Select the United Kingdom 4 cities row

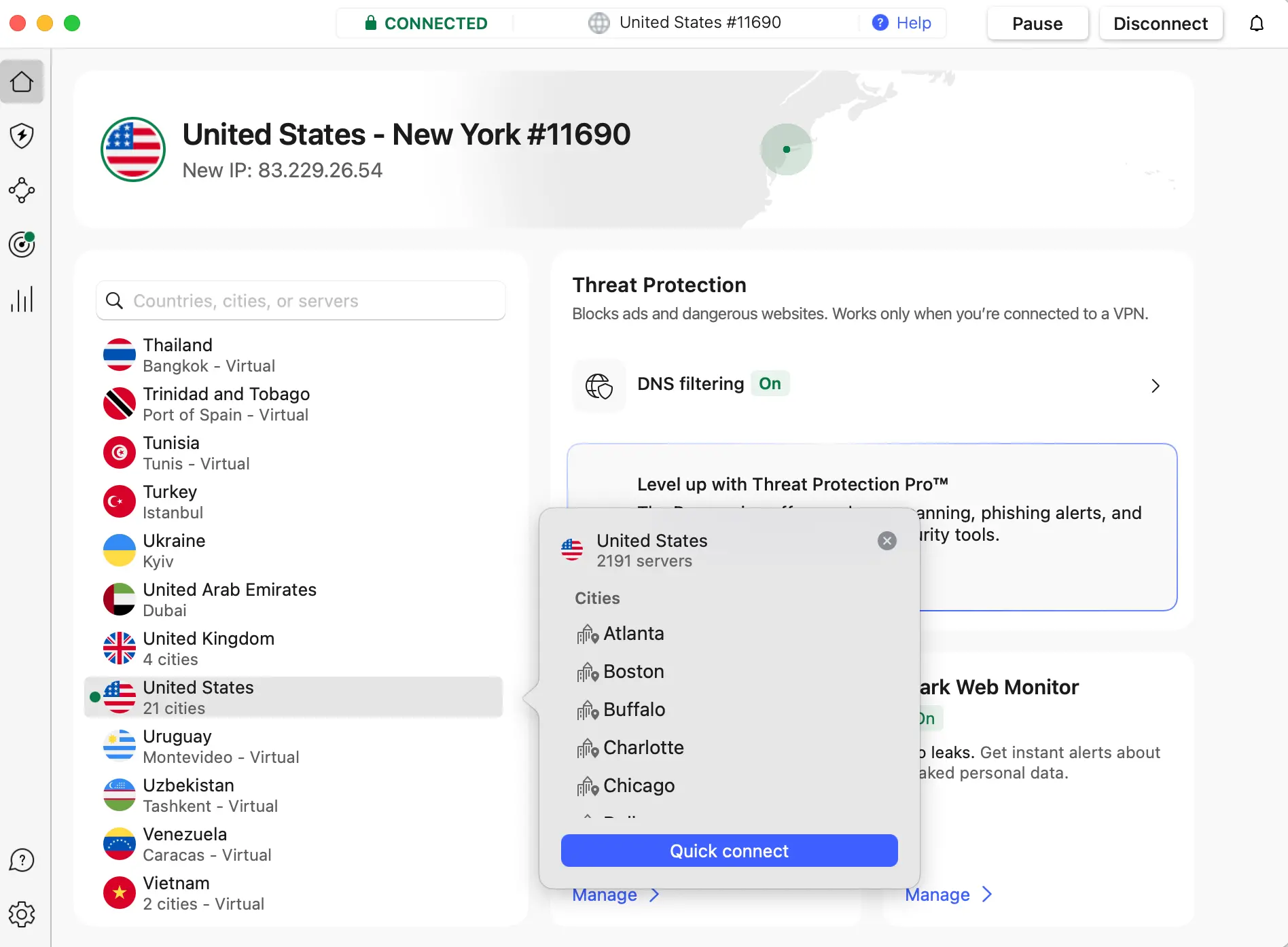click(x=293, y=648)
